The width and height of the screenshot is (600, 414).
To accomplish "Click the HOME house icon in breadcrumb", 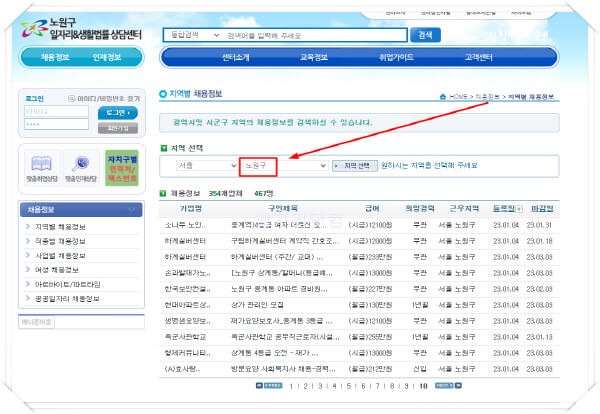I will (443, 96).
